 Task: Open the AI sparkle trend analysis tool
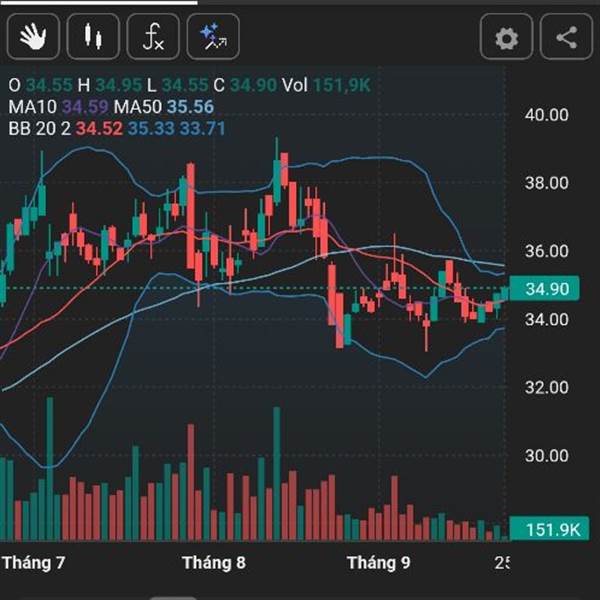(x=213, y=37)
